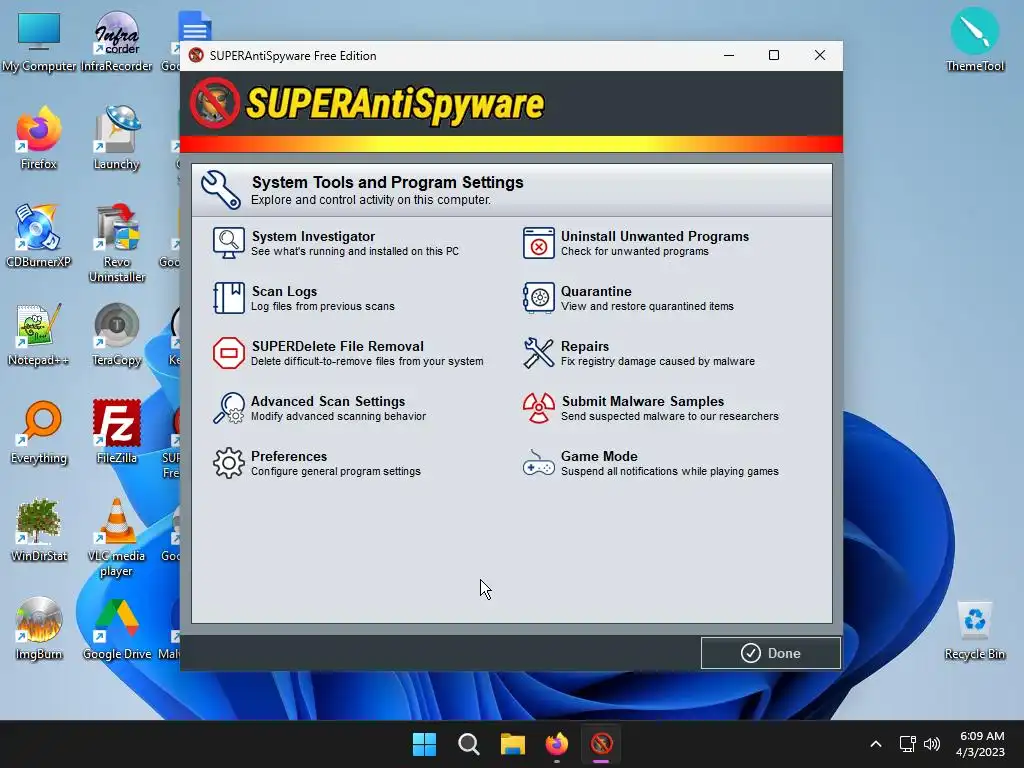Click the Submit Malware Samples title
This screenshot has height=768, width=1024.
click(643, 401)
